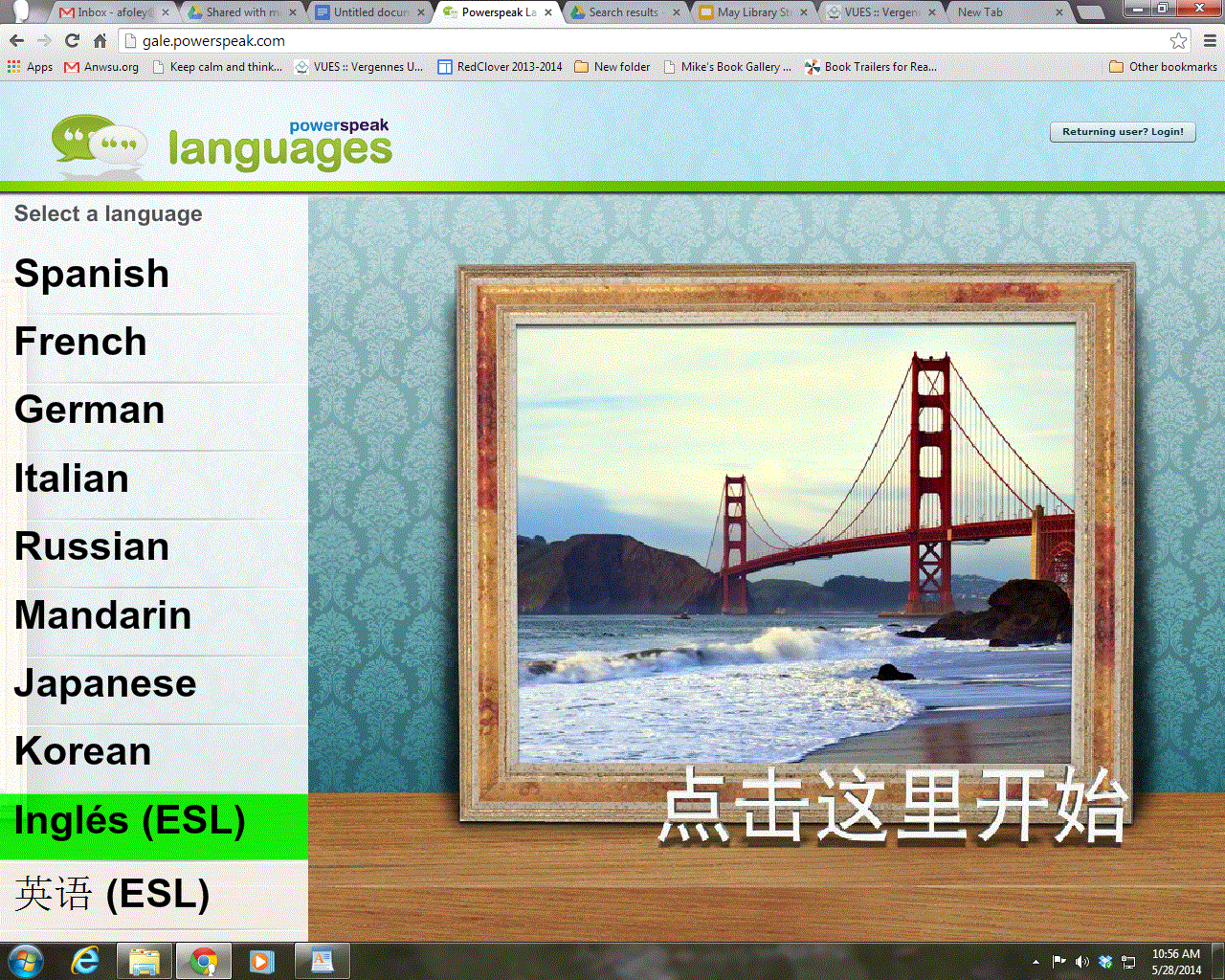Open the document app taskbar icon

[323, 961]
